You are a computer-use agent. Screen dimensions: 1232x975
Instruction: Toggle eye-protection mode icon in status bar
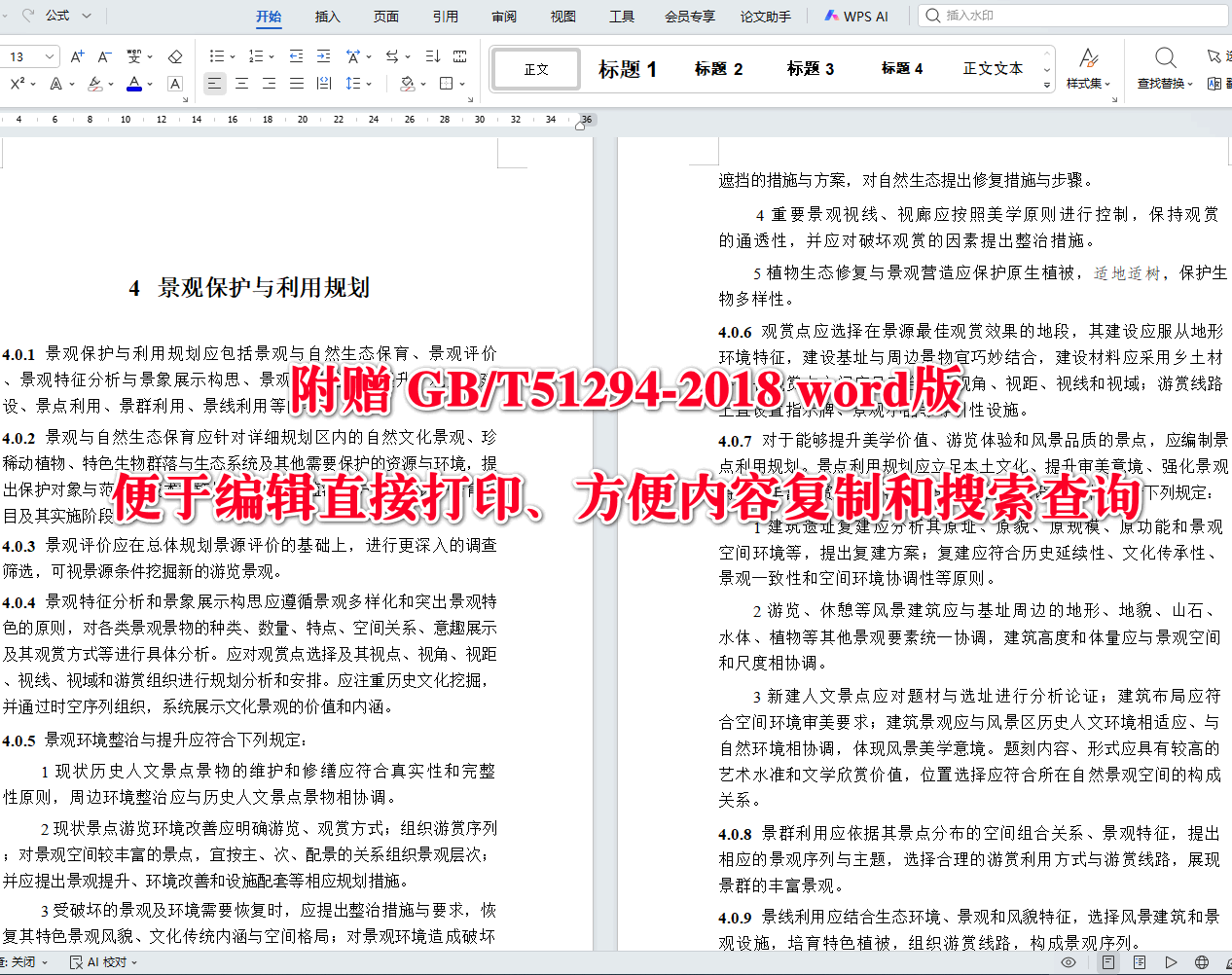coord(1069,962)
